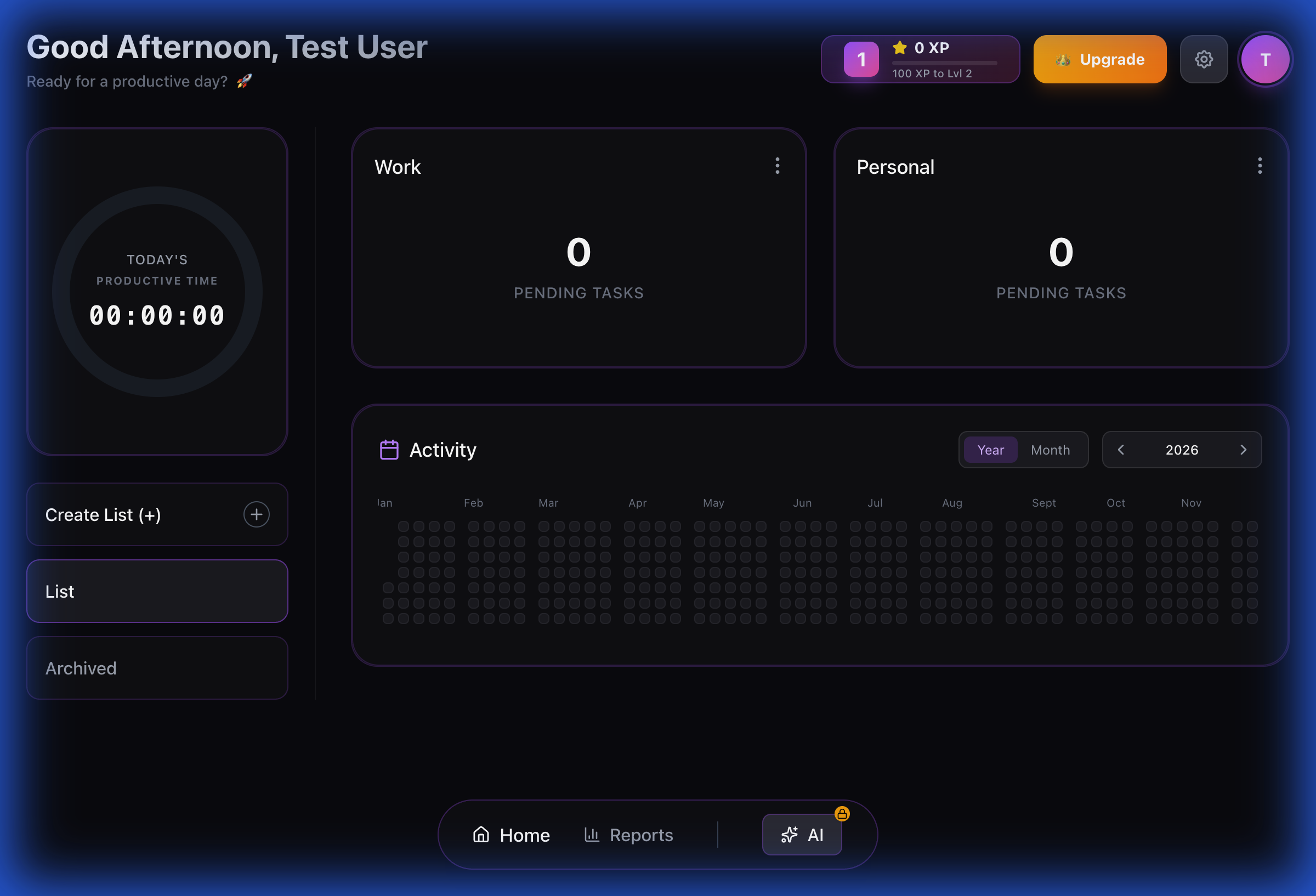Go to previous year with left chevron
Screen dimensions: 1316x896
pyautogui.click(x=1121, y=450)
